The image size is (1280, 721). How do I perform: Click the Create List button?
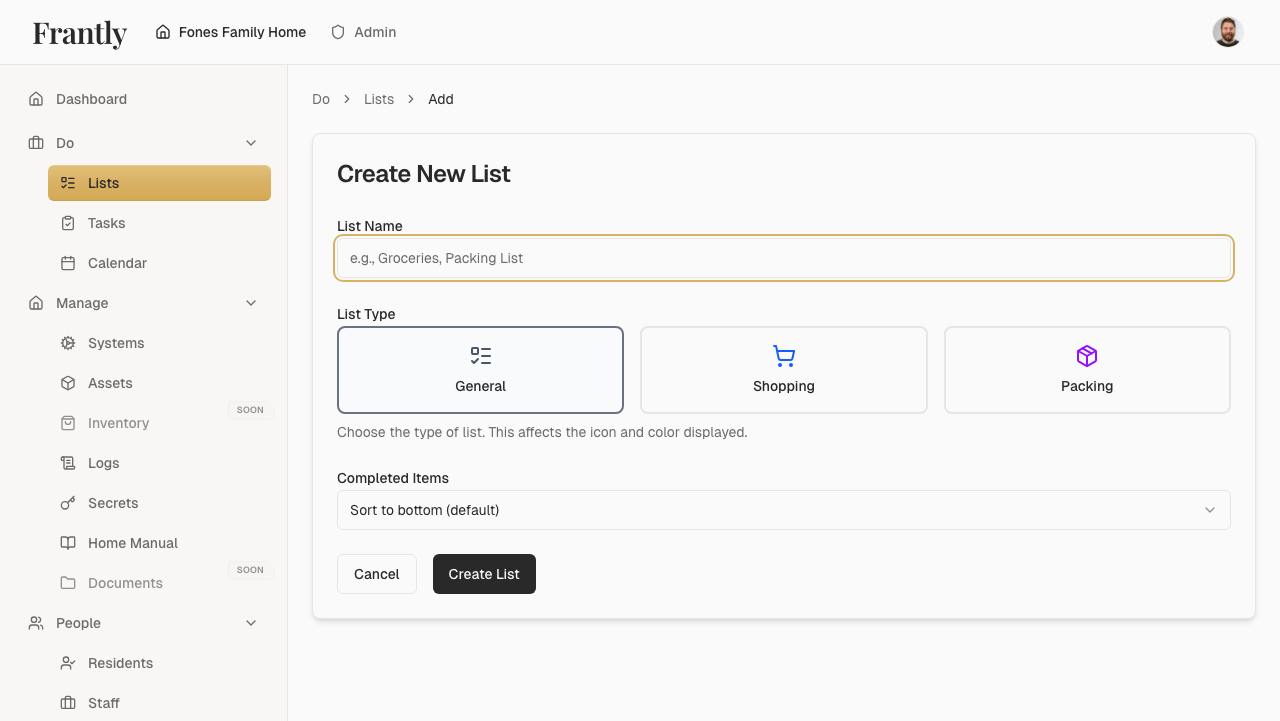coord(484,574)
